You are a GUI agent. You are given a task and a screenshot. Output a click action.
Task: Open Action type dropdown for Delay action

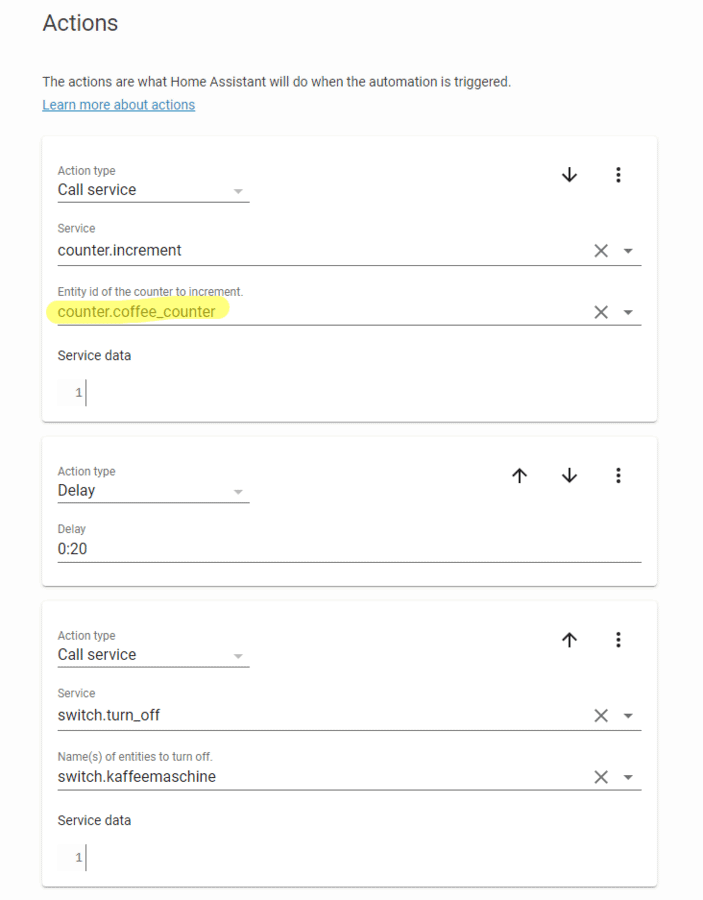[238, 491]
